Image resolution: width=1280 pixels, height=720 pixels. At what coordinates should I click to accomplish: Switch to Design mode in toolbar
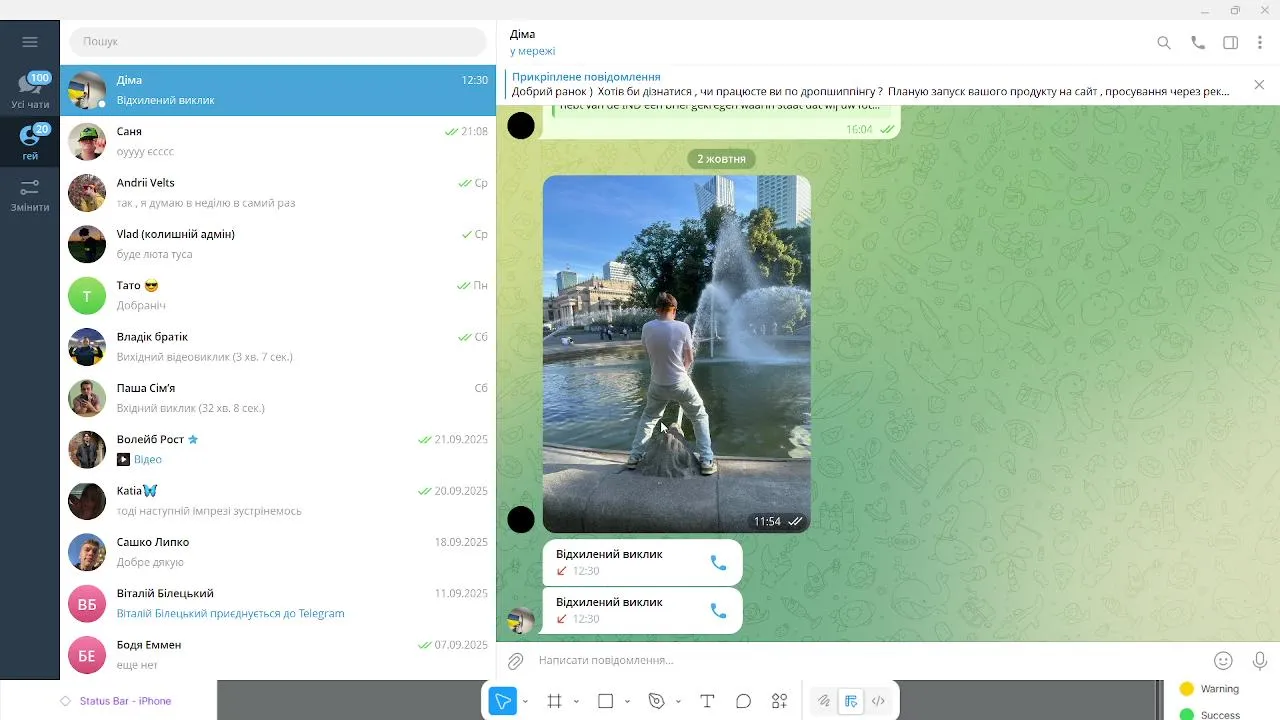tap(851, 702)
